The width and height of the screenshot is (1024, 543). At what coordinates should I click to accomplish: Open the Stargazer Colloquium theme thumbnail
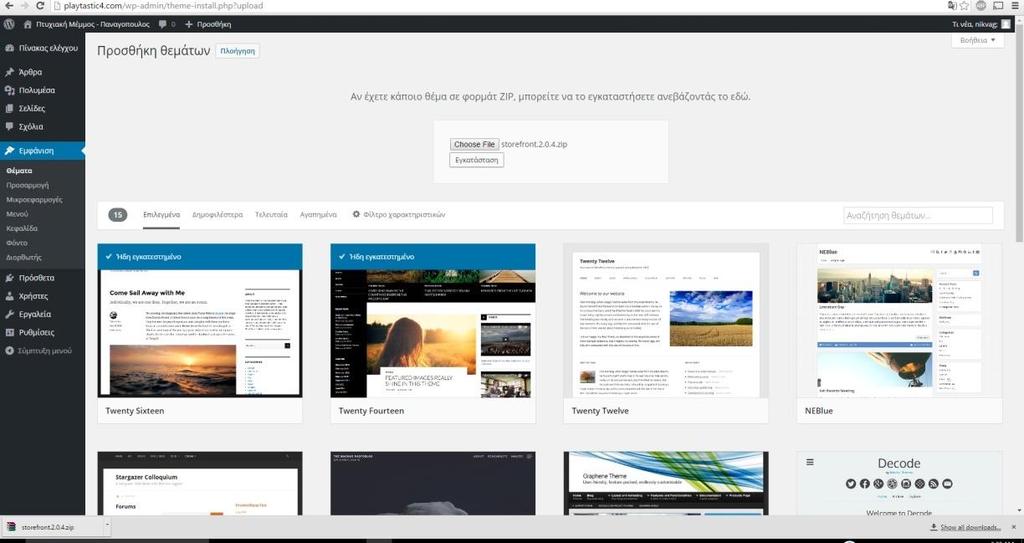tap(200, 484)
